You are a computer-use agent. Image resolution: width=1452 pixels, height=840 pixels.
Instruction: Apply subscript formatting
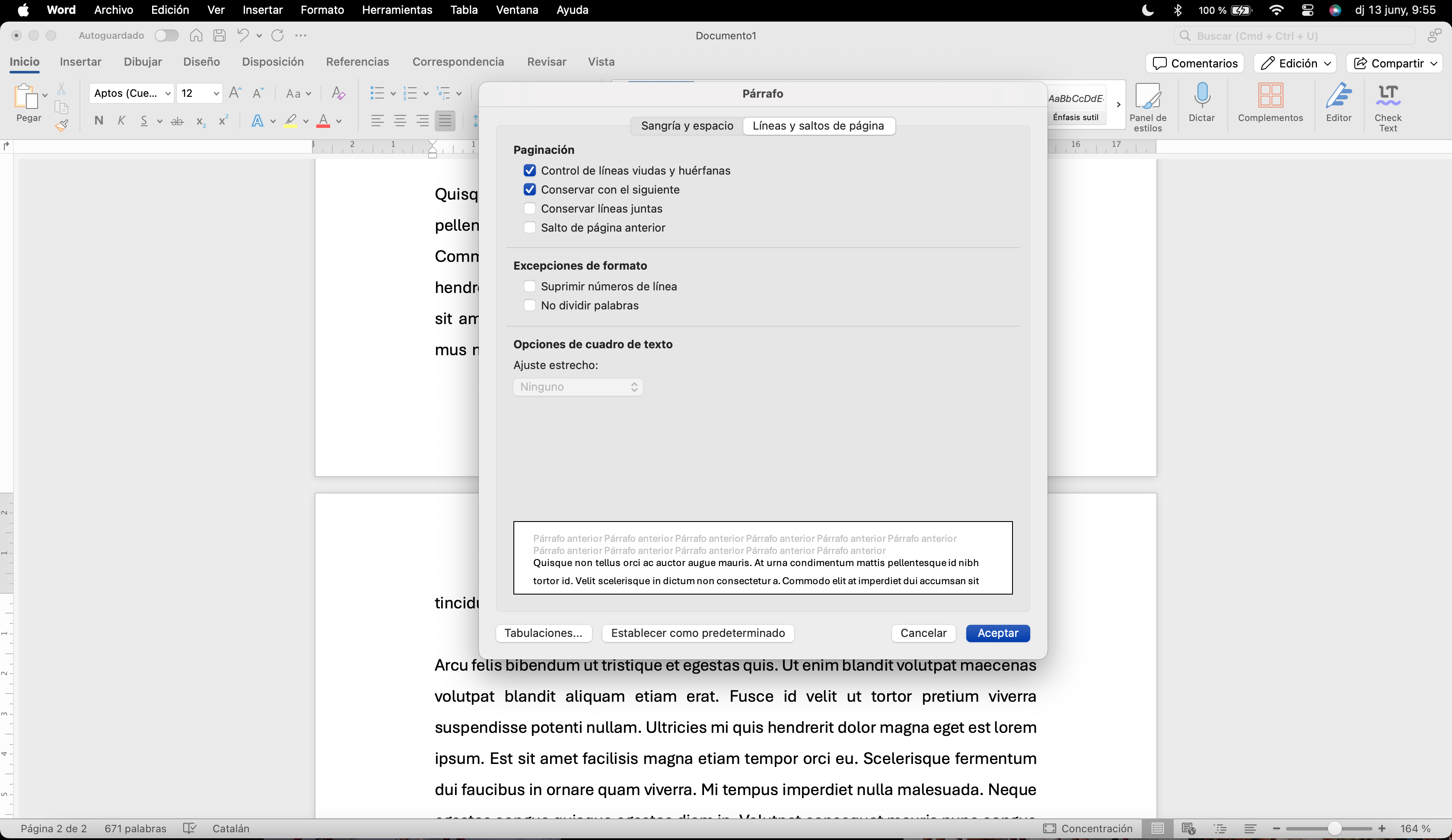pyautogui.click(x=201, y=121)
